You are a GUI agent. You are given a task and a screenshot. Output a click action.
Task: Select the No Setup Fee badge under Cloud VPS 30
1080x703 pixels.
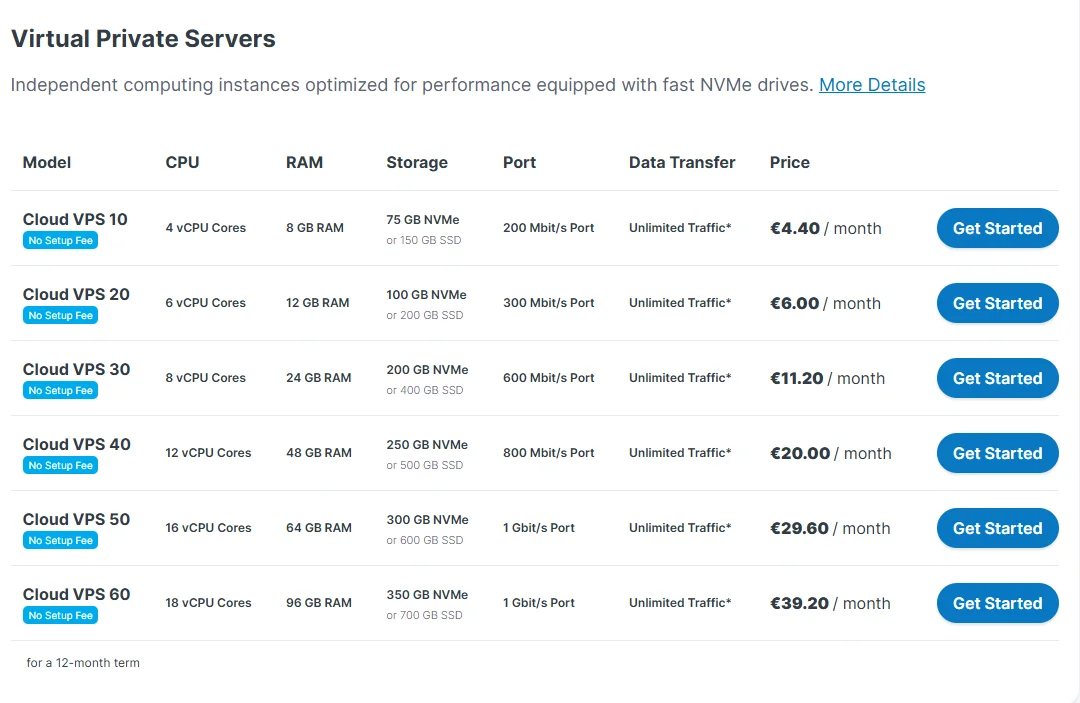click(61, 390)
